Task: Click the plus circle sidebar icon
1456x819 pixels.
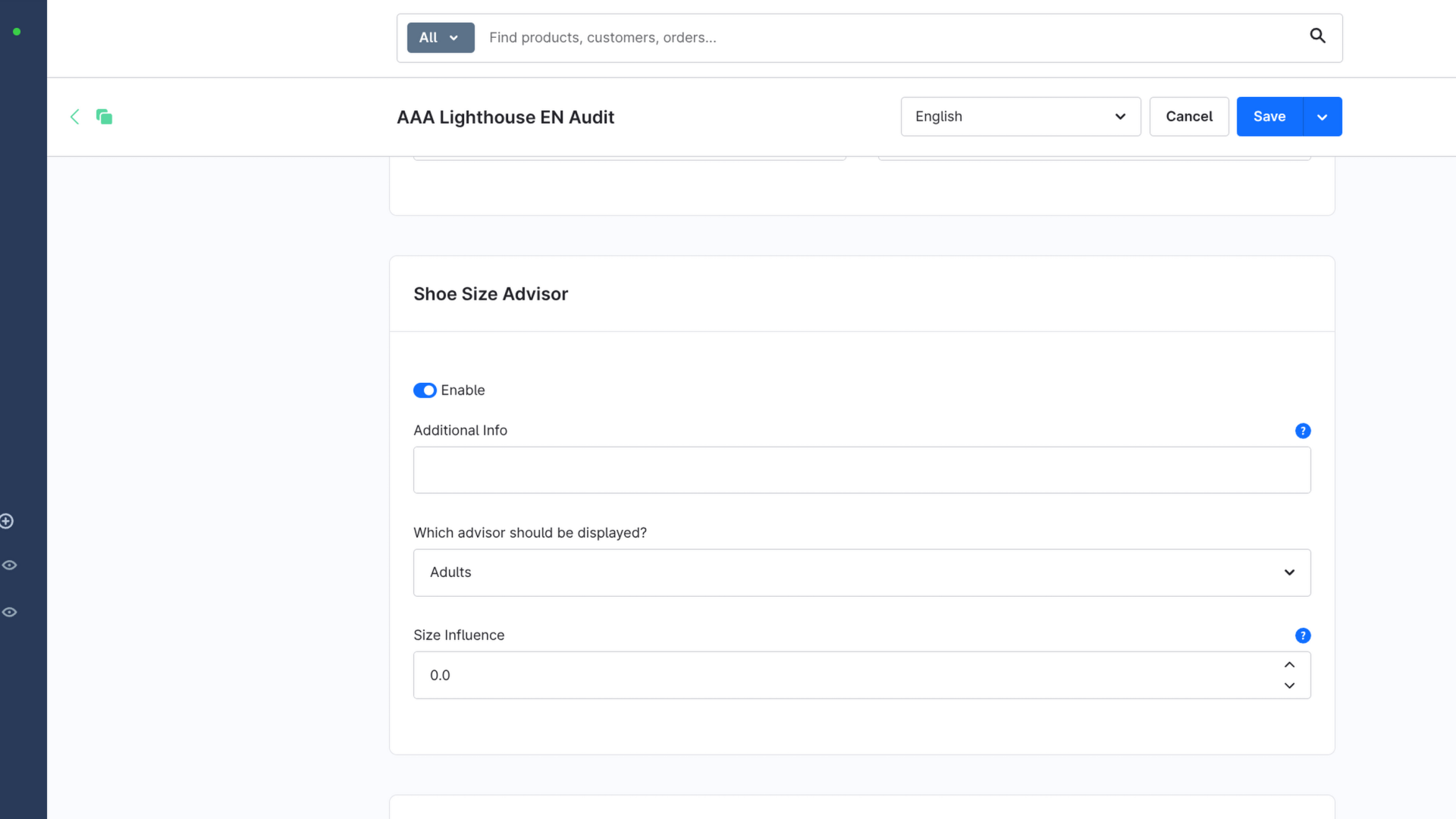Action: (7, 521)
